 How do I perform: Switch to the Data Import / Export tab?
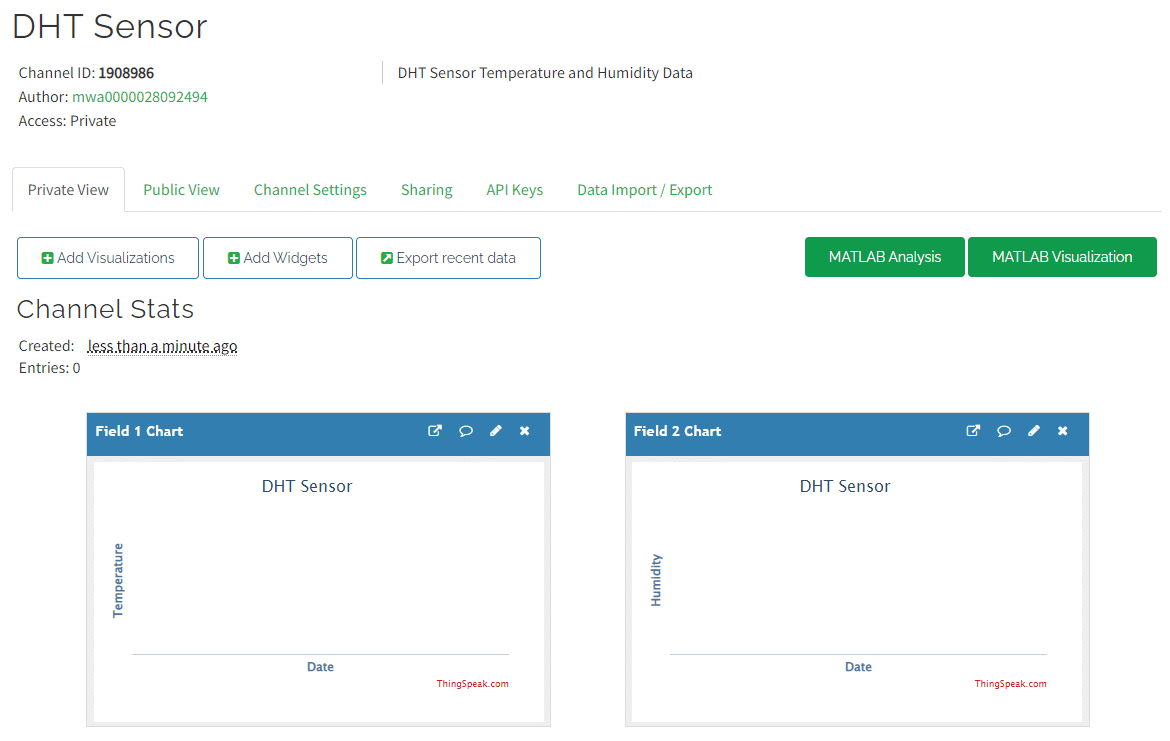tap(644, 189)
